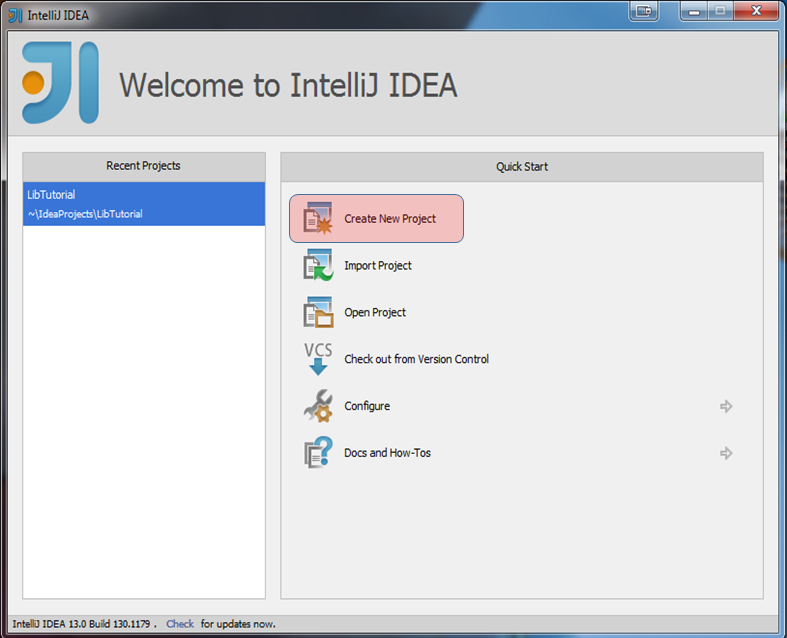Close the IntelliJ IDEA window
Viewport: 787px width, 638px height.
coord(756,11)
